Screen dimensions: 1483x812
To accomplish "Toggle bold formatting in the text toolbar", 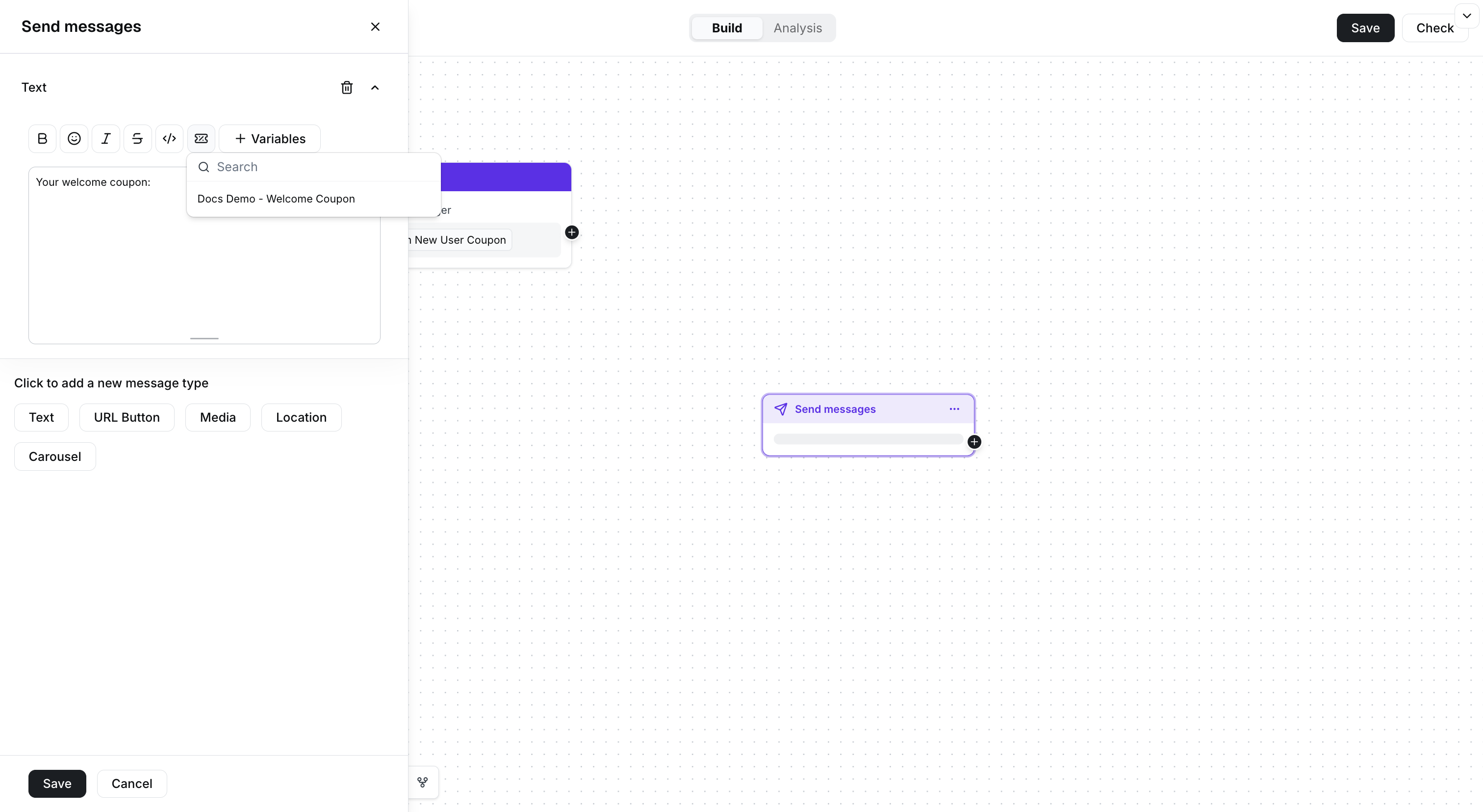I will (42, 139).
